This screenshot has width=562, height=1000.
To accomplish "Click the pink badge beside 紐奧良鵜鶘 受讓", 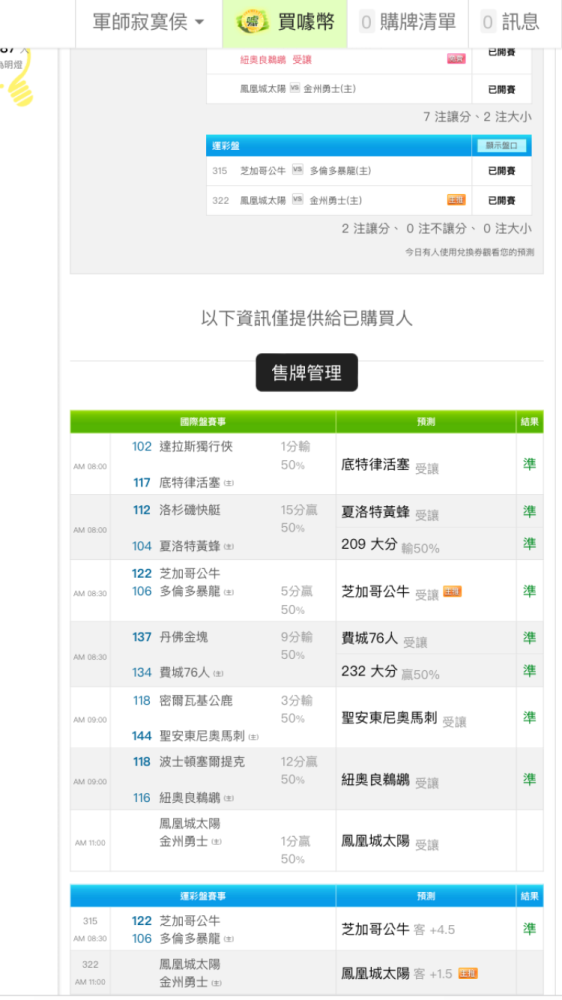I will click(456, 59).
